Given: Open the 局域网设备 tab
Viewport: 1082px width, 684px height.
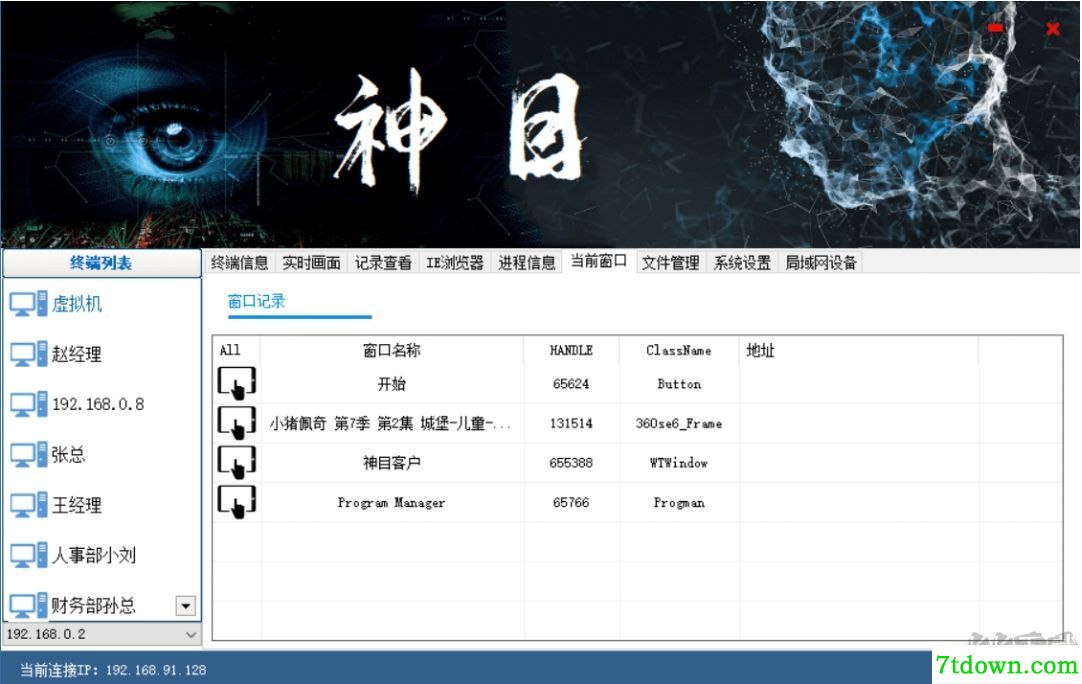Looking at the screenshot, I should [x=820, y=262].
